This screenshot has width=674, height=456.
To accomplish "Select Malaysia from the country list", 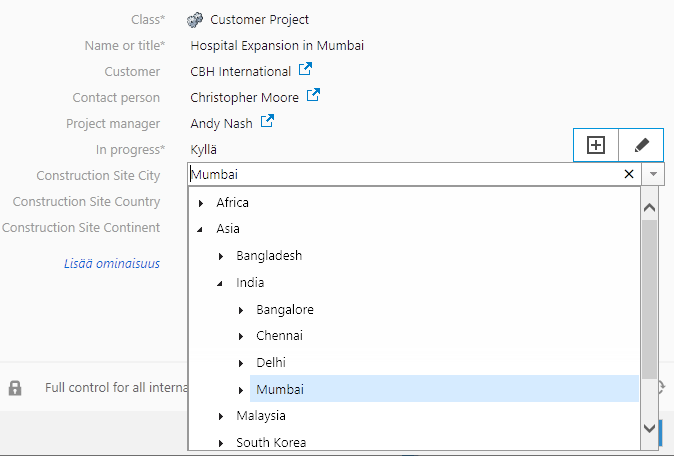I will pos(261,415).
